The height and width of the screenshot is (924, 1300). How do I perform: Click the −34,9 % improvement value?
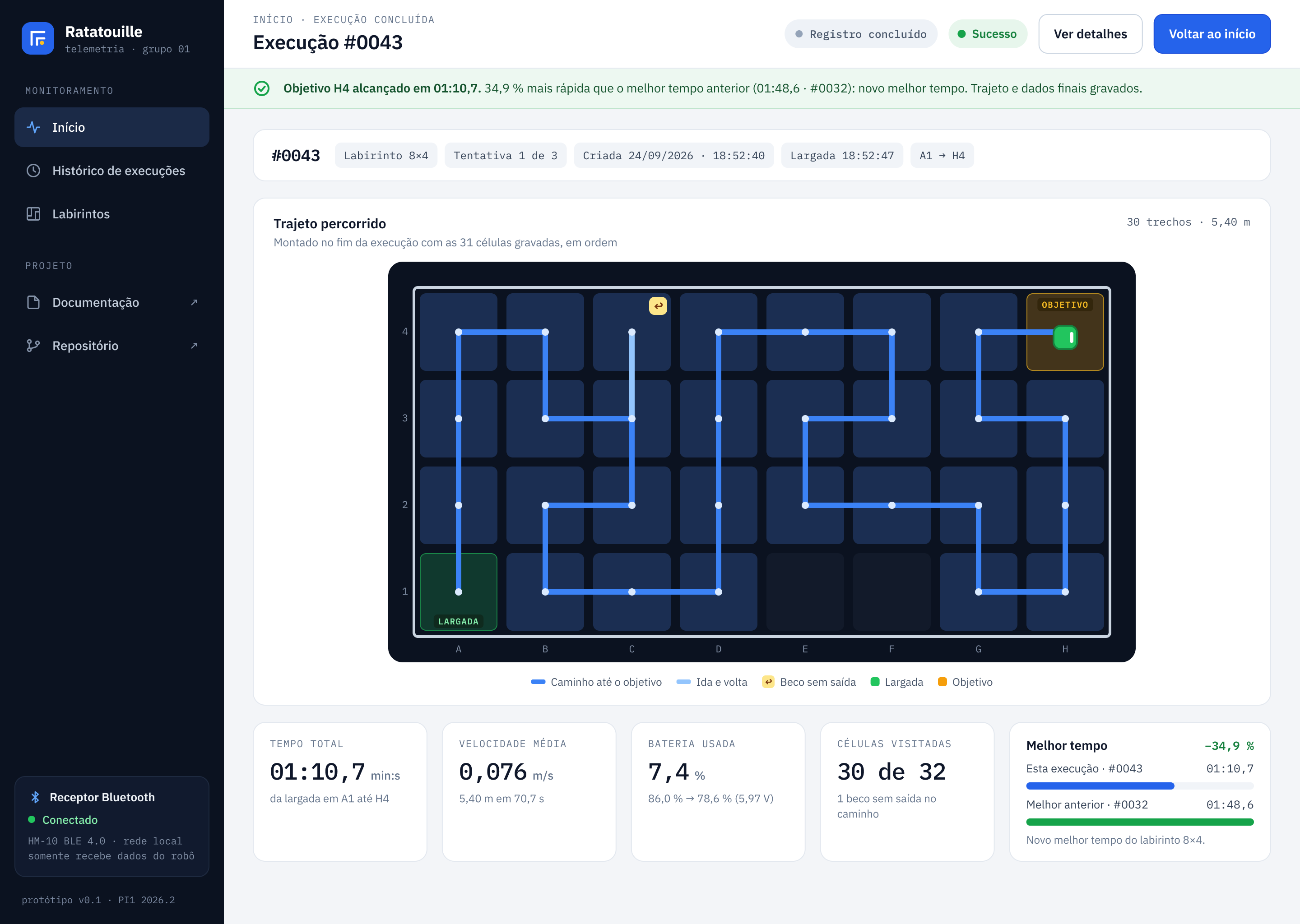[x=1229, y=745]
